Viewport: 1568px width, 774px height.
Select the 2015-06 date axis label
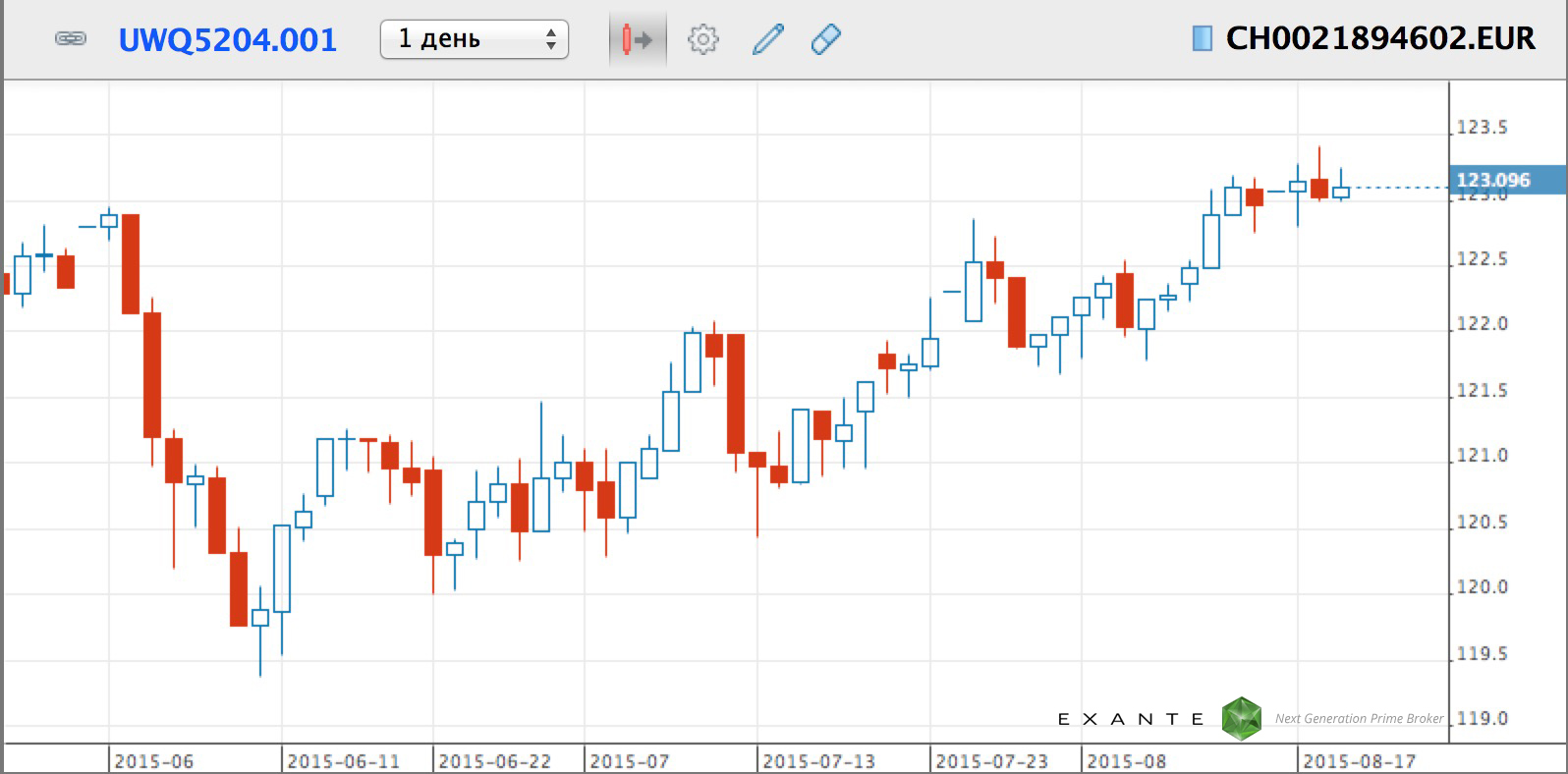[154, 761]
